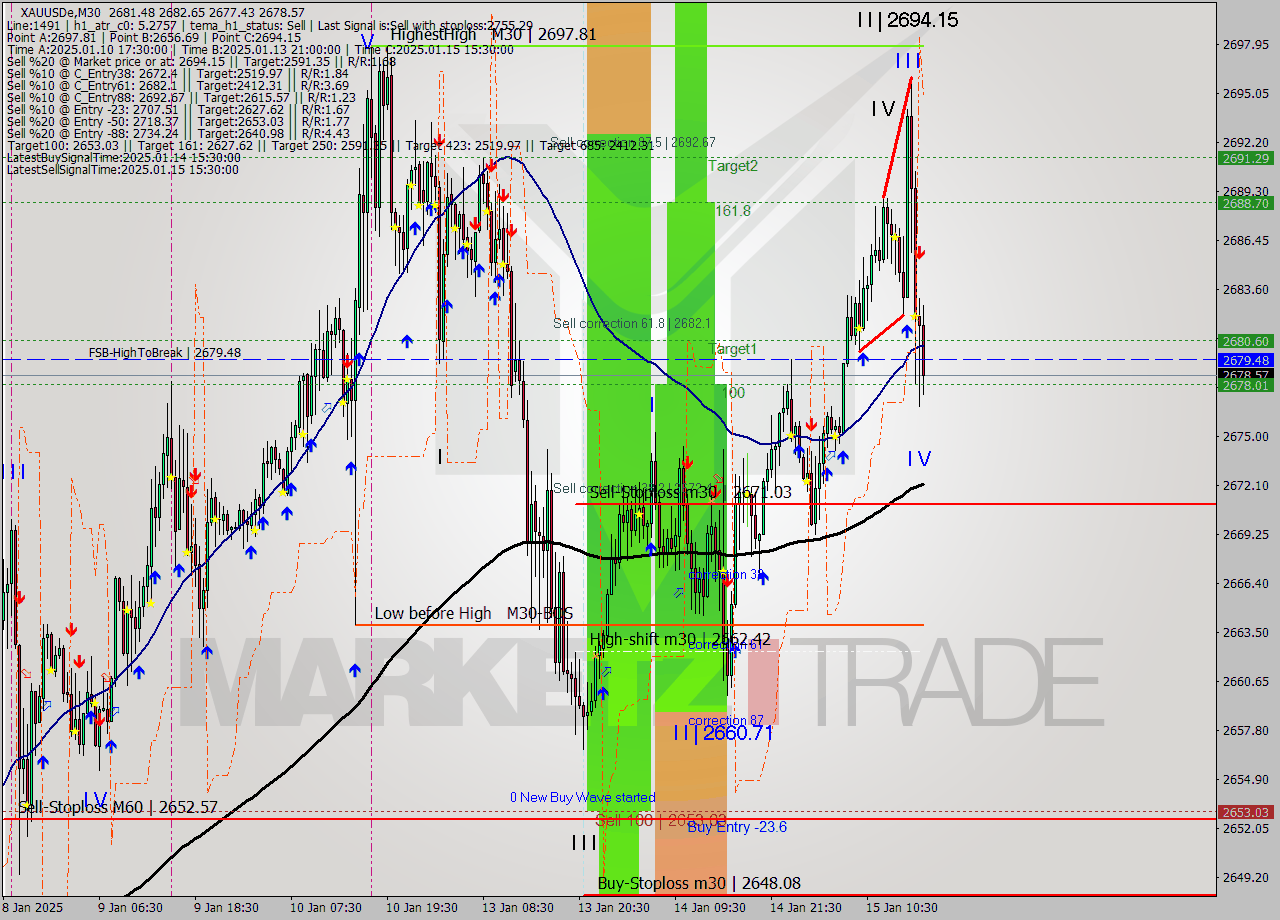Image resolution: width=1280 pixels, height=920 pixels.
Task: Click the '0 New Buy Wave started' text
Action: click(x=582, y=797)
